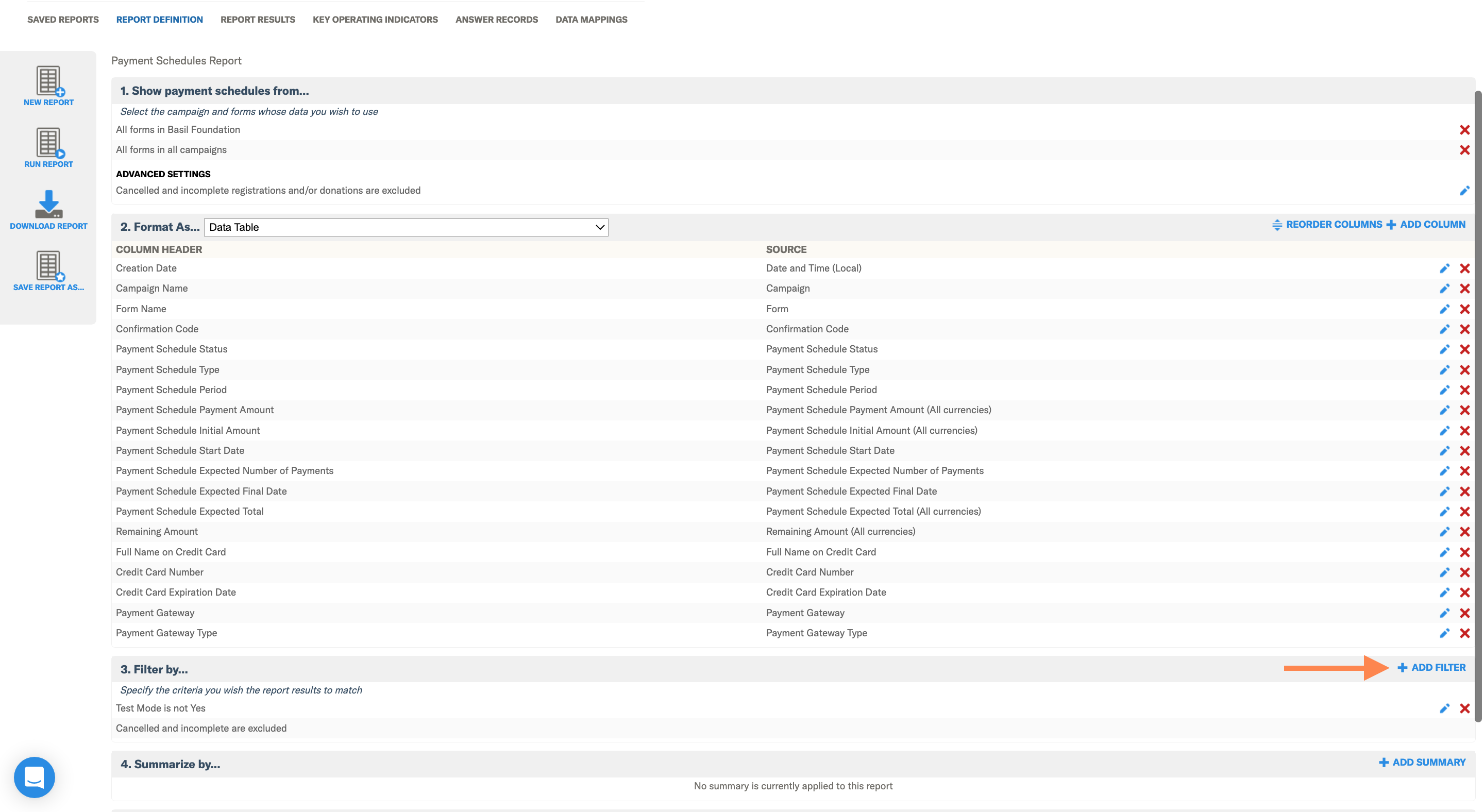
Task: Delete the Credit Card Expiration Date column
Action: click(x=1464, y=593)
